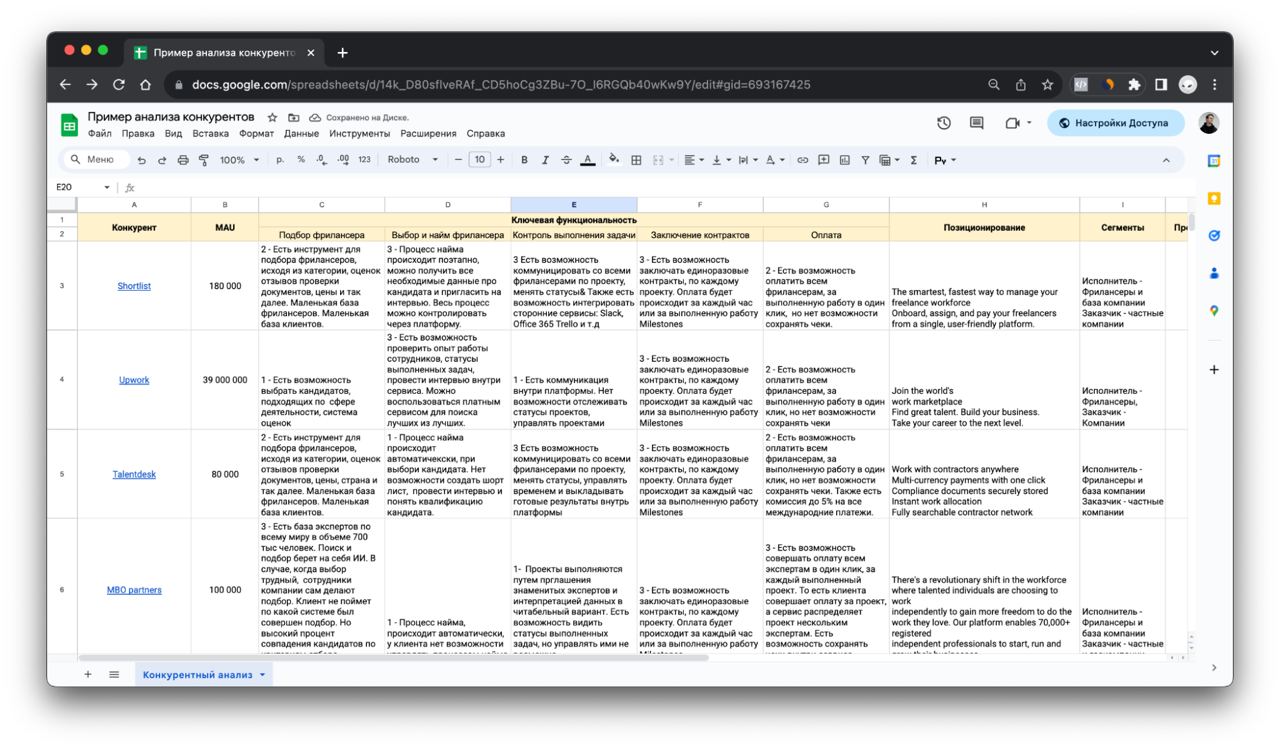The width and height of the screenshot is (1280, 749).
Task: Open the text color picker
Action: pyautogui.click(x=588, y=160)
